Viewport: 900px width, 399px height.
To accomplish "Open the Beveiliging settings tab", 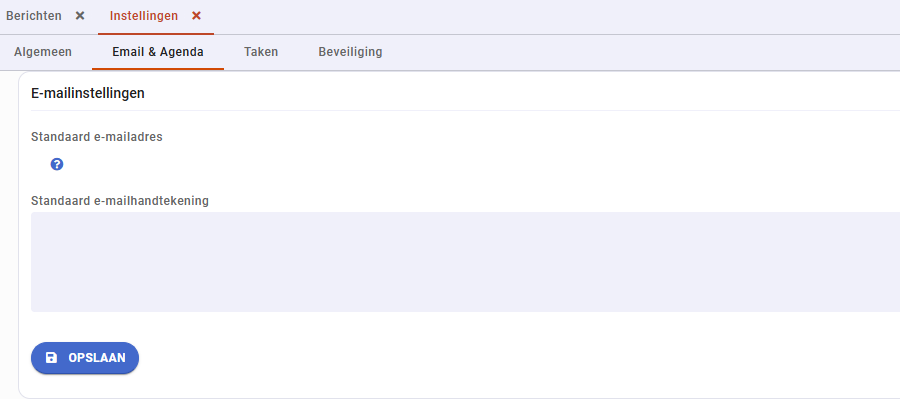I will pos(350,52).
